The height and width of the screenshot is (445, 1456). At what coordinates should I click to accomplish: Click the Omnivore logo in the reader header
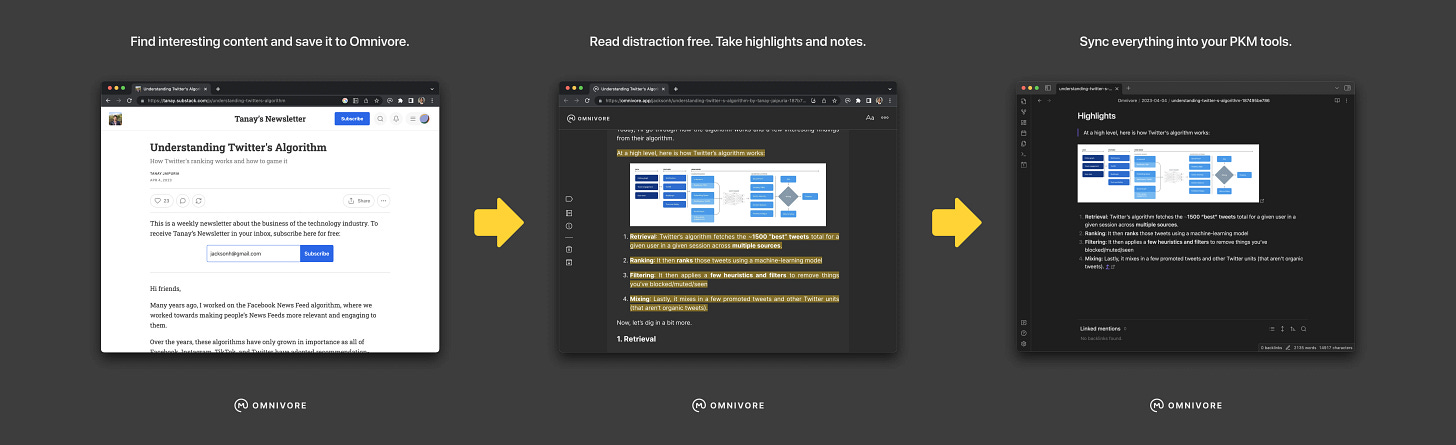(590, 118)
